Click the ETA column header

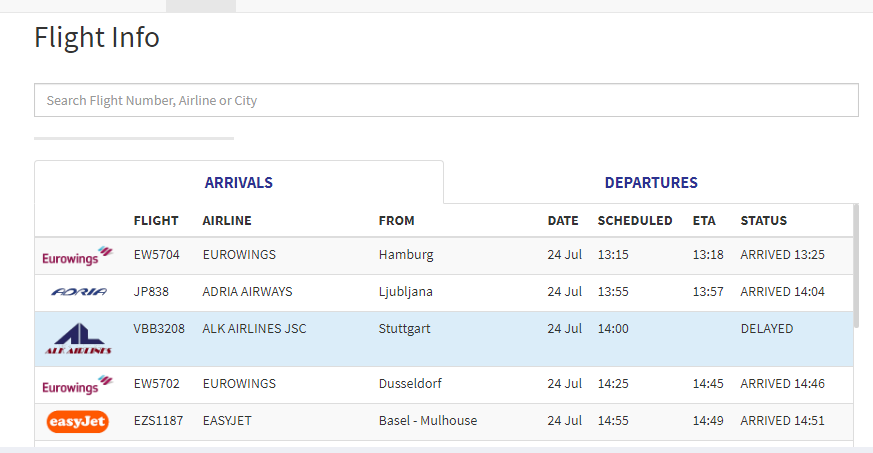point(704,221)
